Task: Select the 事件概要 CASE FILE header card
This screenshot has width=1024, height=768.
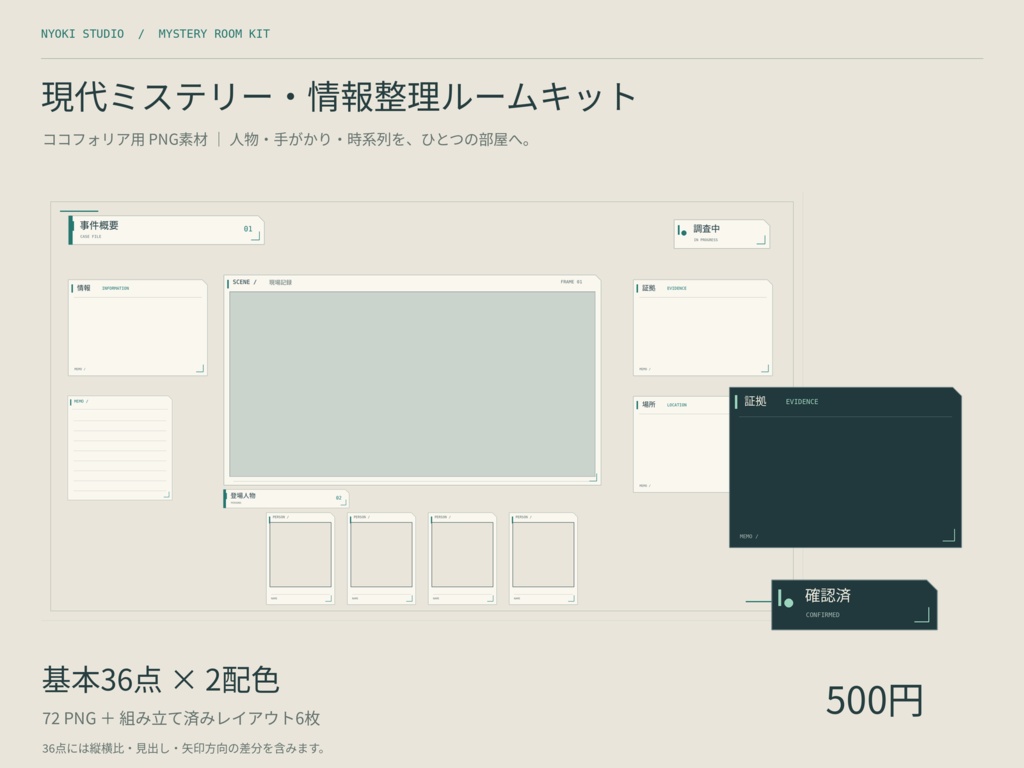Action: [166, 230]
